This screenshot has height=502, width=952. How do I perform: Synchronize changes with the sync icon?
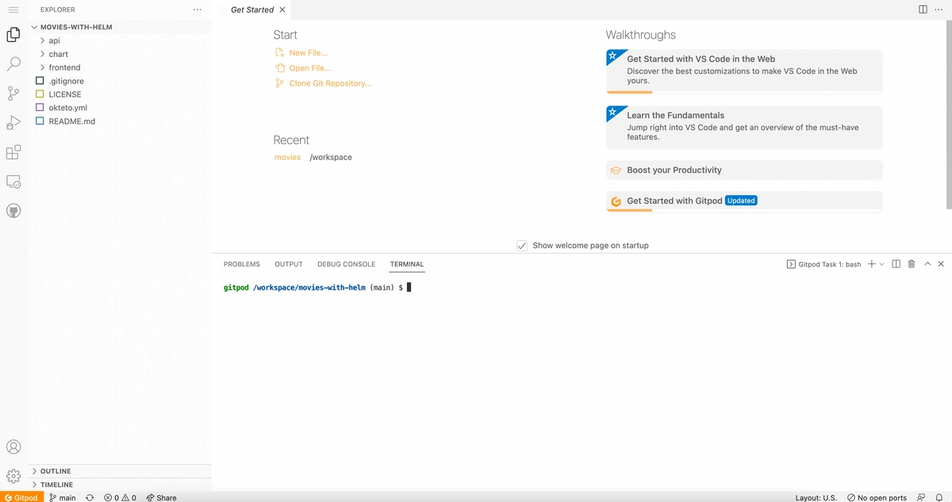tap(90, 497)
